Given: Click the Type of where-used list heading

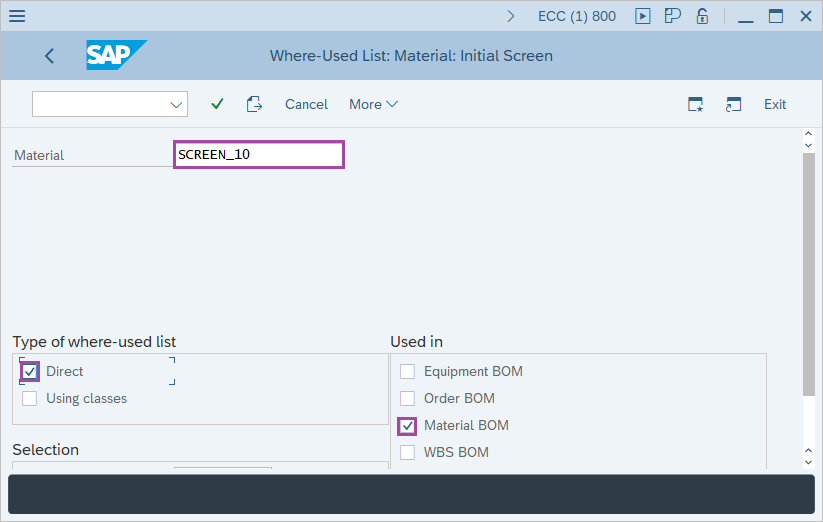Looking at the screenshot, I should tap(94, 342).
